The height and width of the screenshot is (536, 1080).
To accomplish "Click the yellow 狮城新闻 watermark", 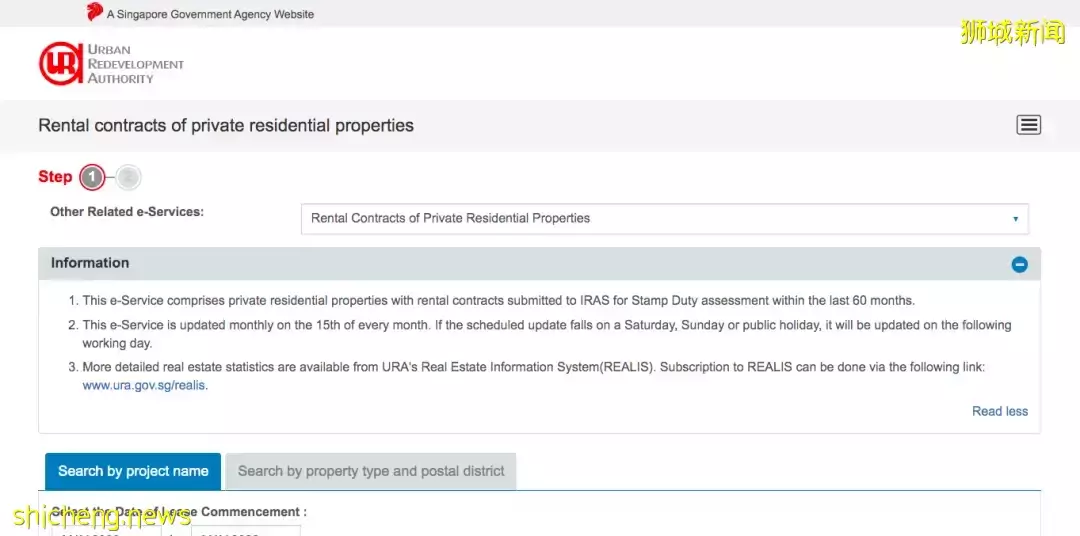I will tap(1012, 32).
